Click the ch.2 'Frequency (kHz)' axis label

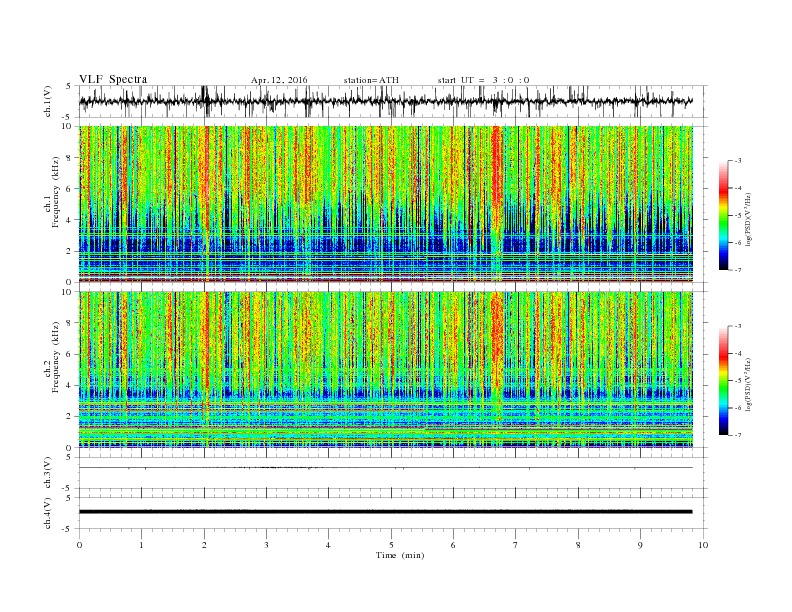pyautogui.click(x=55, y=356)
